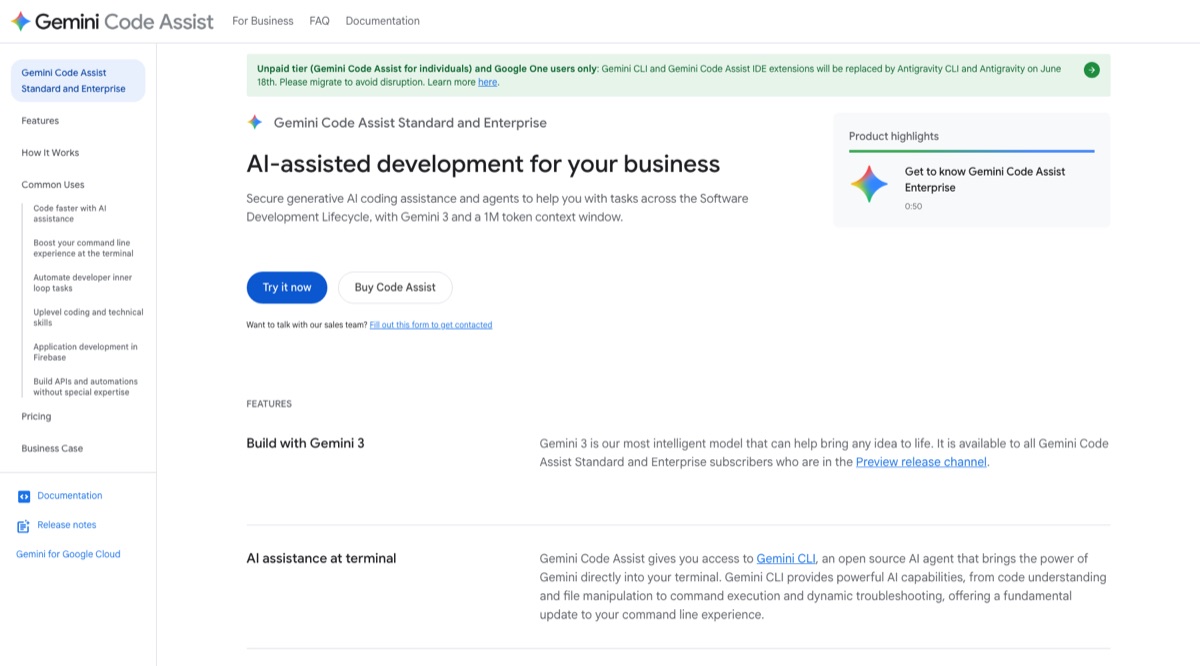Click the Release notes icon in sidebar
Image resolution: width=1200 pixels, height=666 pixels.
tap(24, 526)
